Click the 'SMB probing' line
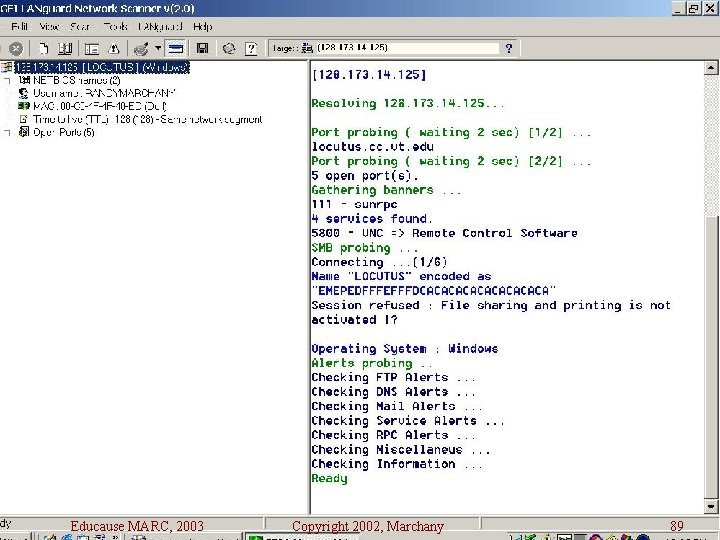The height and width of the screenshot is (540, 720). [x=365, y=248]
